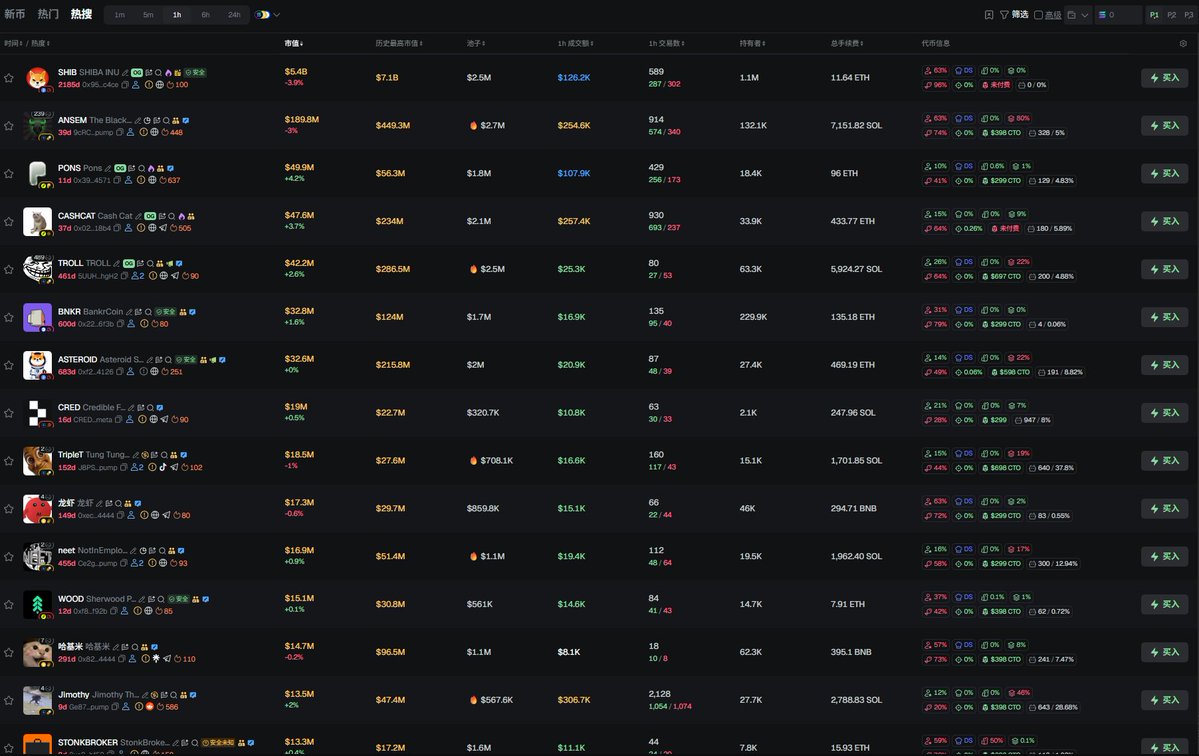Buy SHIB with the 买入 button
This screenshot has width=1199, height=756.
tap(1164, 78)
